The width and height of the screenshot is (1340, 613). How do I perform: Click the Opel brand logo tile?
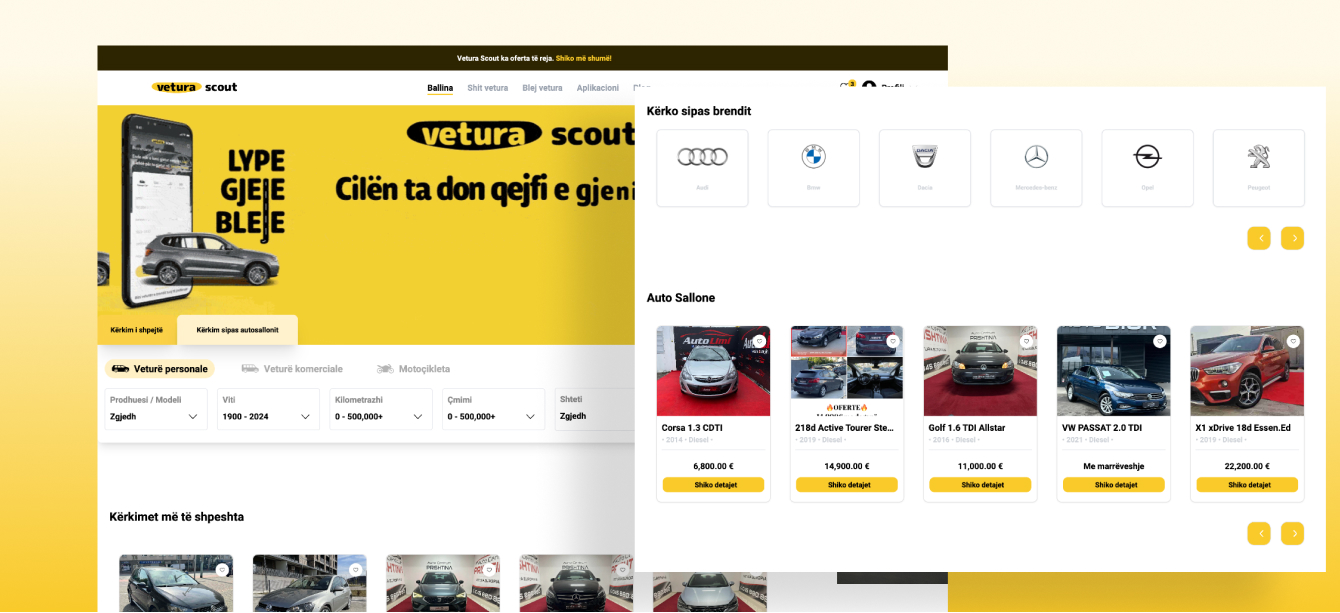coord(1147,168)
